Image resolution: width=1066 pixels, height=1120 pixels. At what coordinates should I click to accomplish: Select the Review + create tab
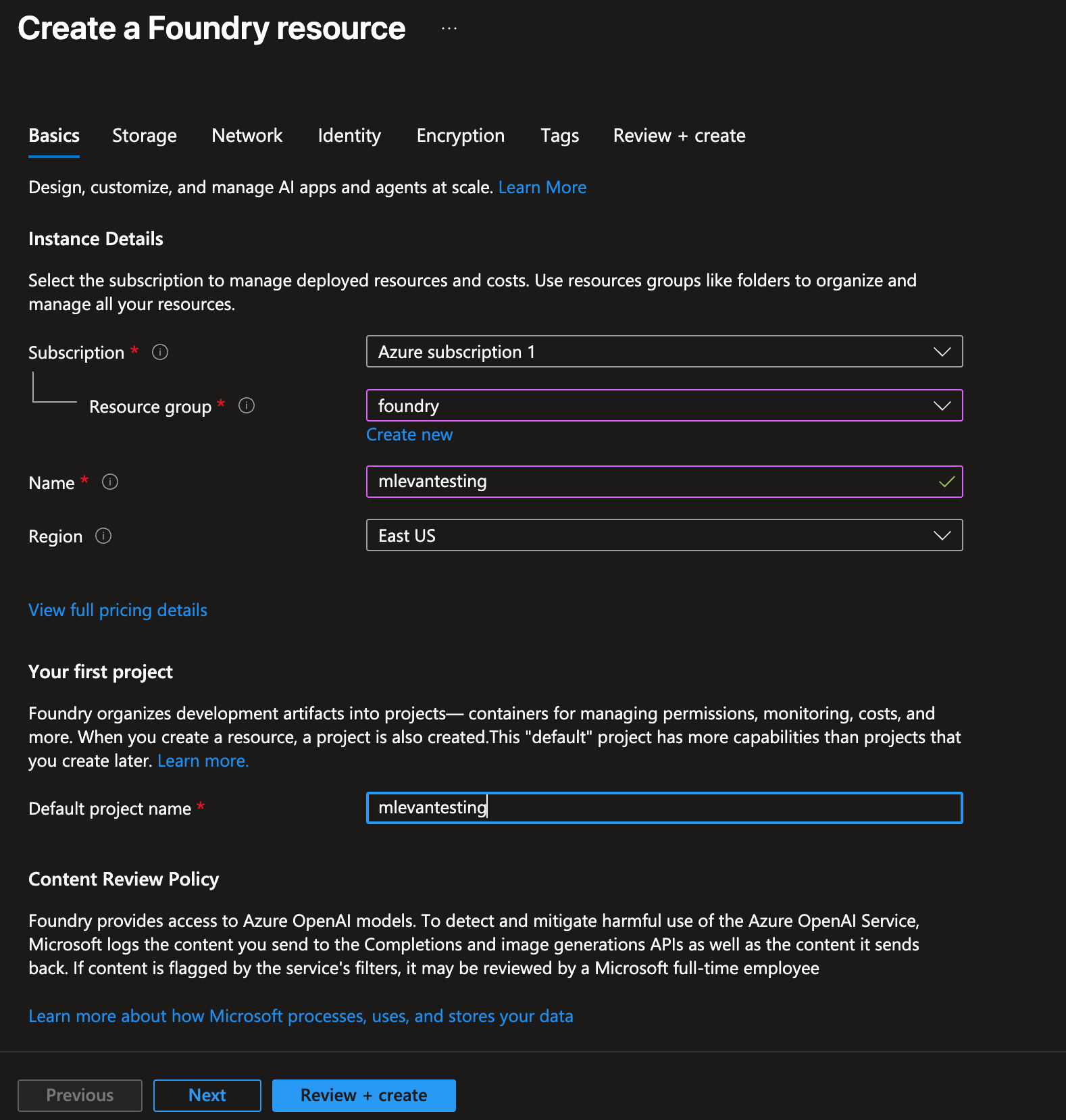679,136
